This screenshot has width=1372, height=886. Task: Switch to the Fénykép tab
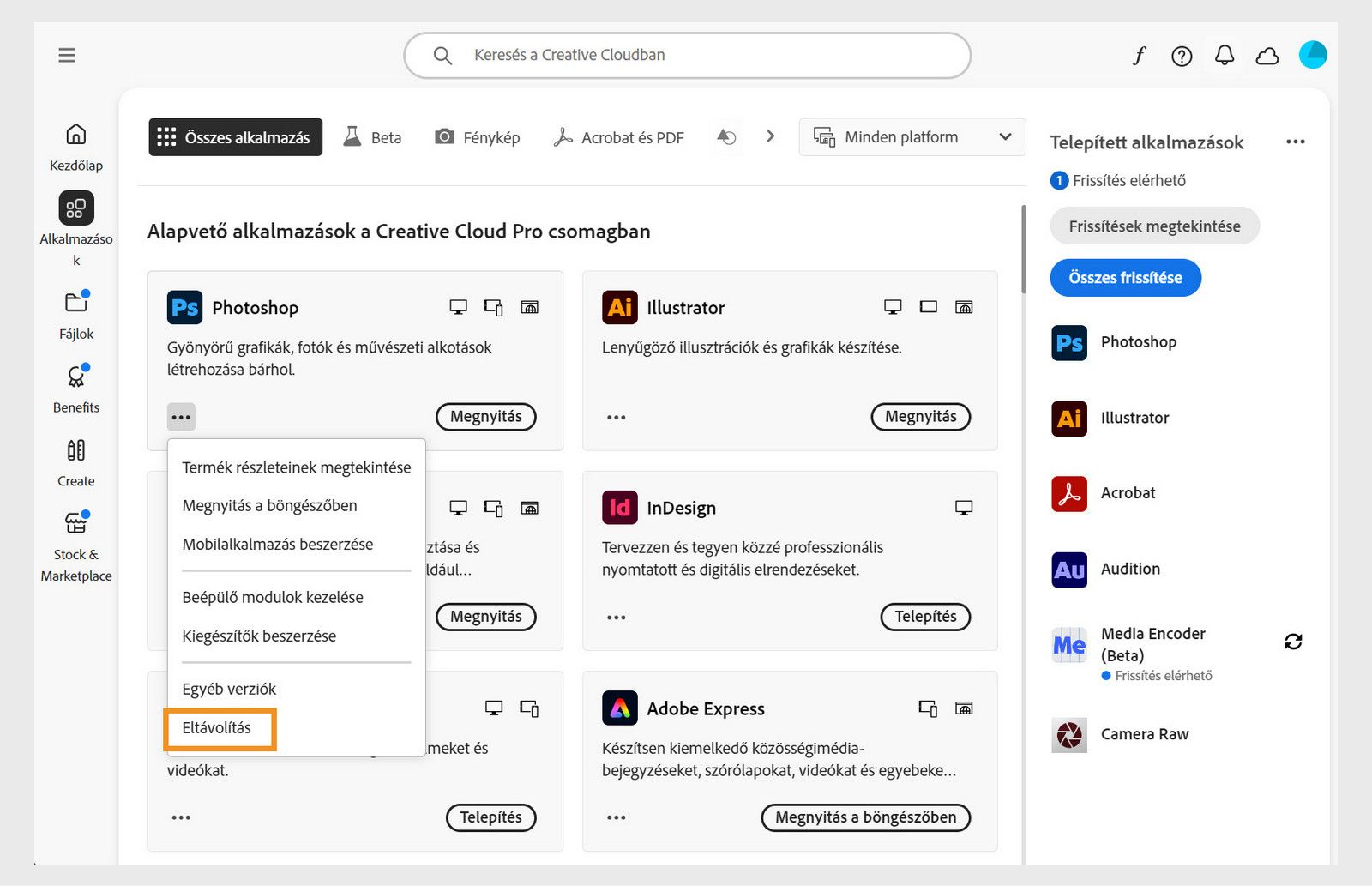[x=477, y=137]
